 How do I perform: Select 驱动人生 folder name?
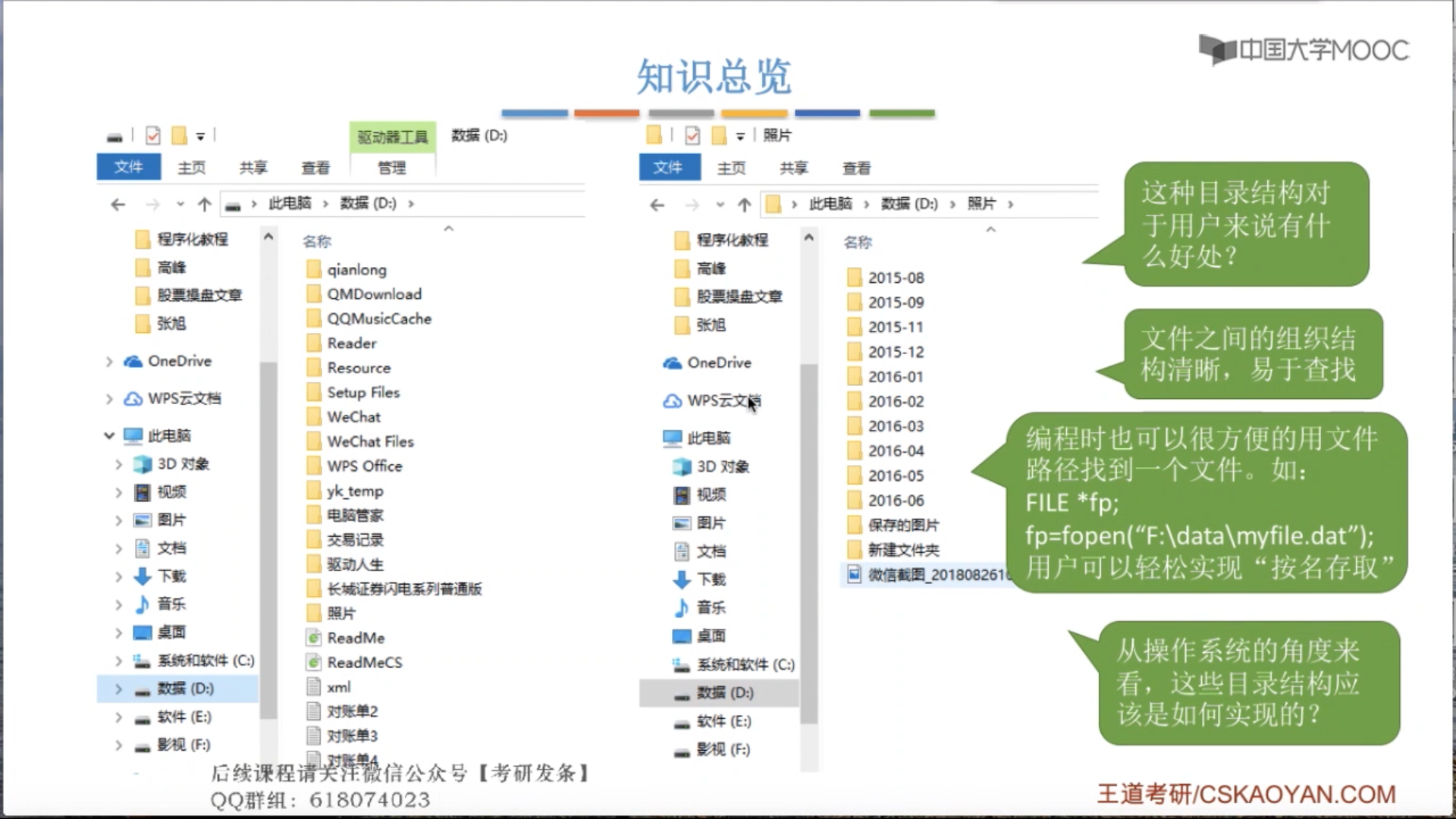355,565
